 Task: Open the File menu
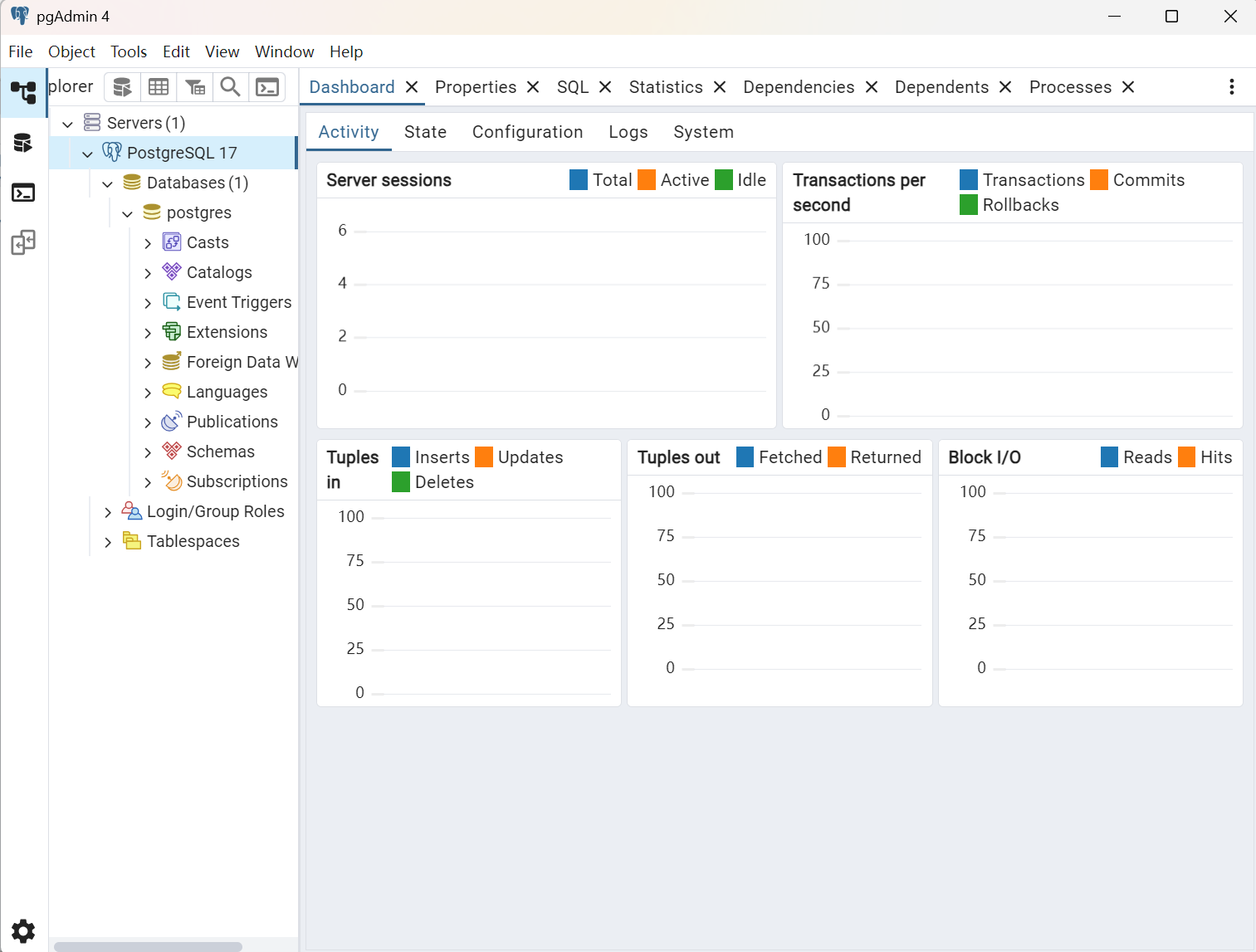coord(21,51)
